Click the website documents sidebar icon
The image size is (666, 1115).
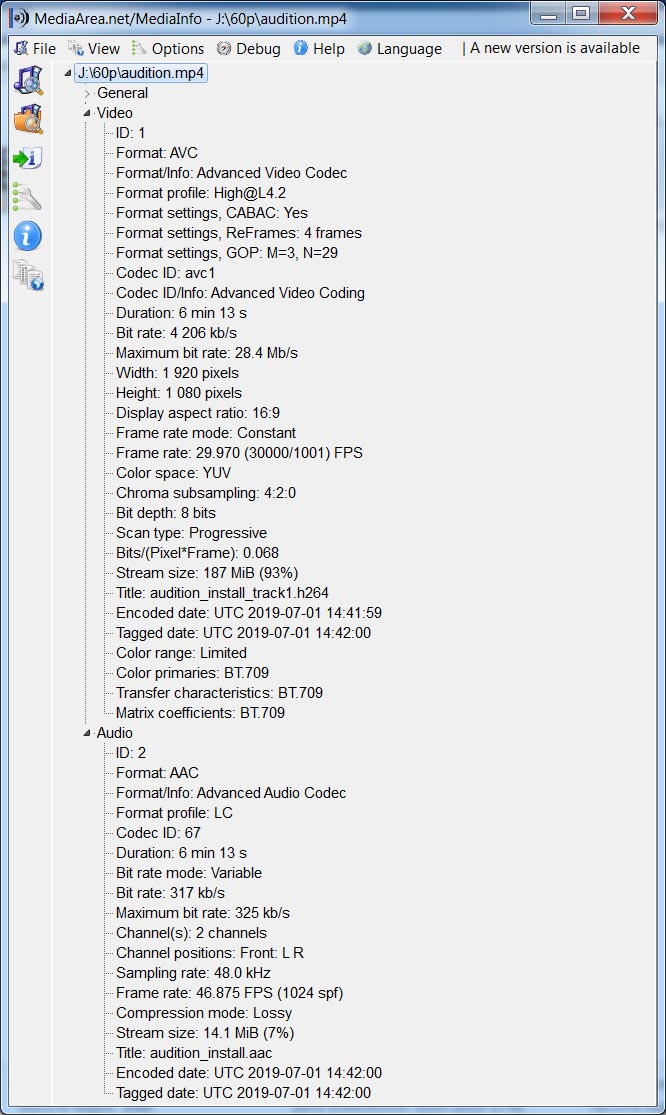click(x=28, y=275)
